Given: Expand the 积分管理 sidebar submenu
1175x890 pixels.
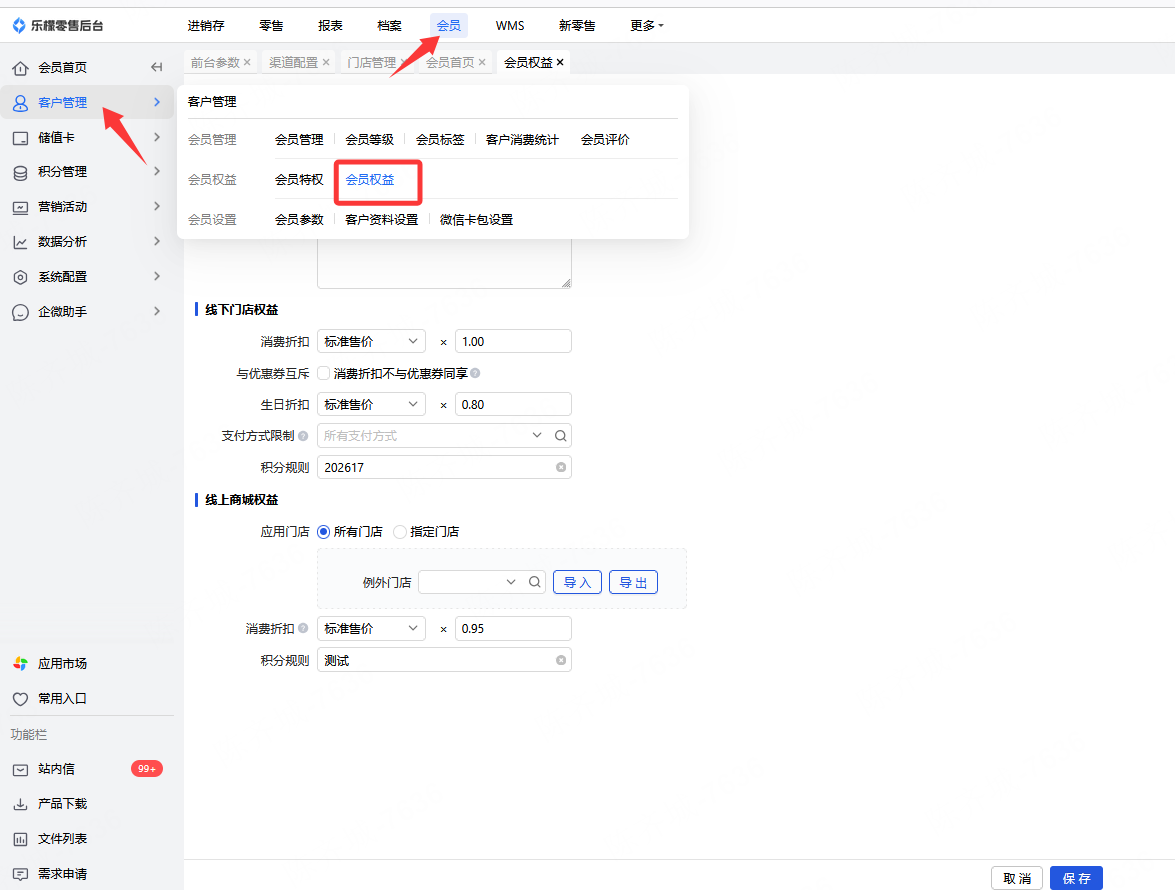Looking at the screenshot, I should [x=157, y=172].
